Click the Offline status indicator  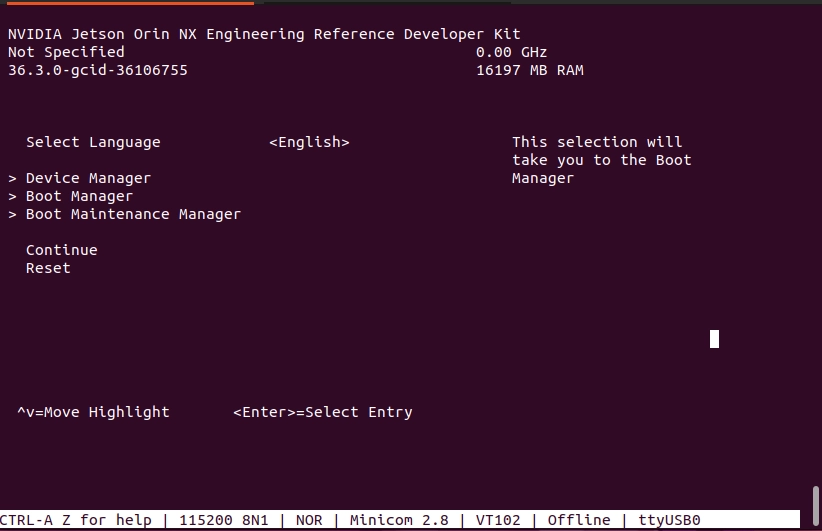coord(578,520)
